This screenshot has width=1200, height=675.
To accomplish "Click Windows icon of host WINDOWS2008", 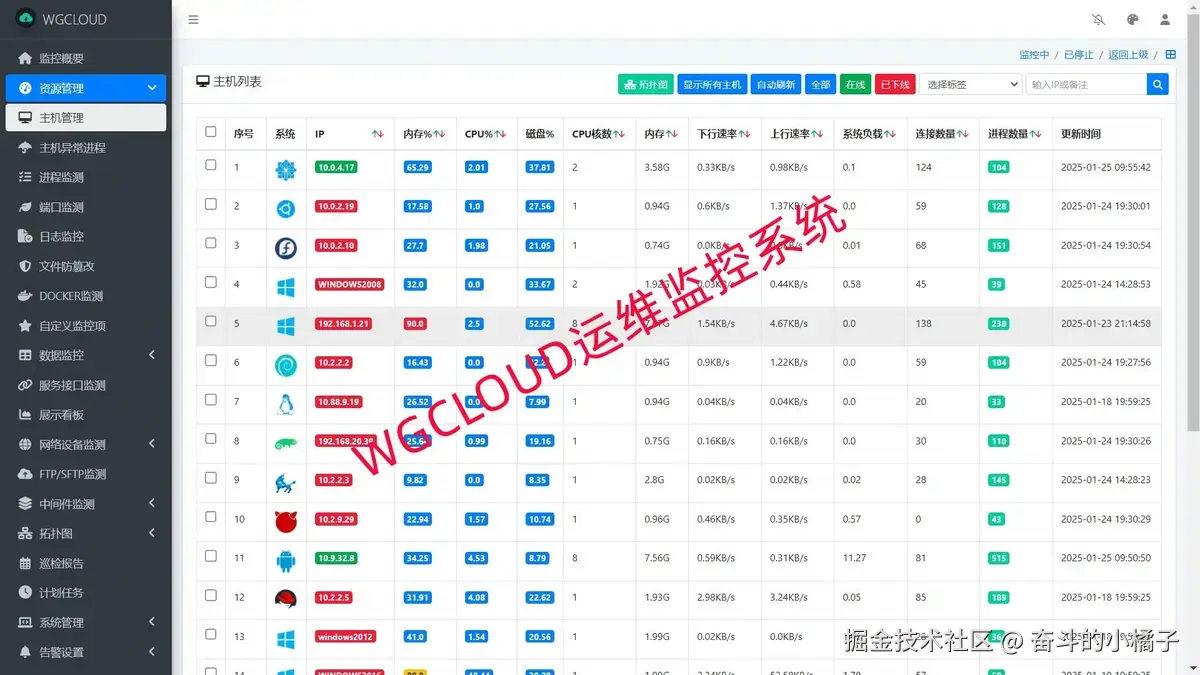I will [x=285, y=287].
